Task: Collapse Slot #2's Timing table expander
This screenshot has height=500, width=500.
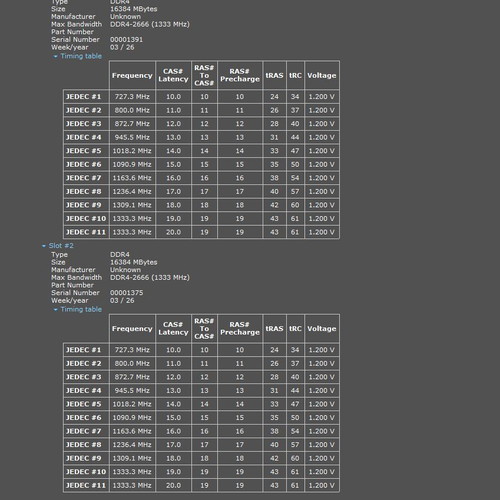Action: (77, 309)
